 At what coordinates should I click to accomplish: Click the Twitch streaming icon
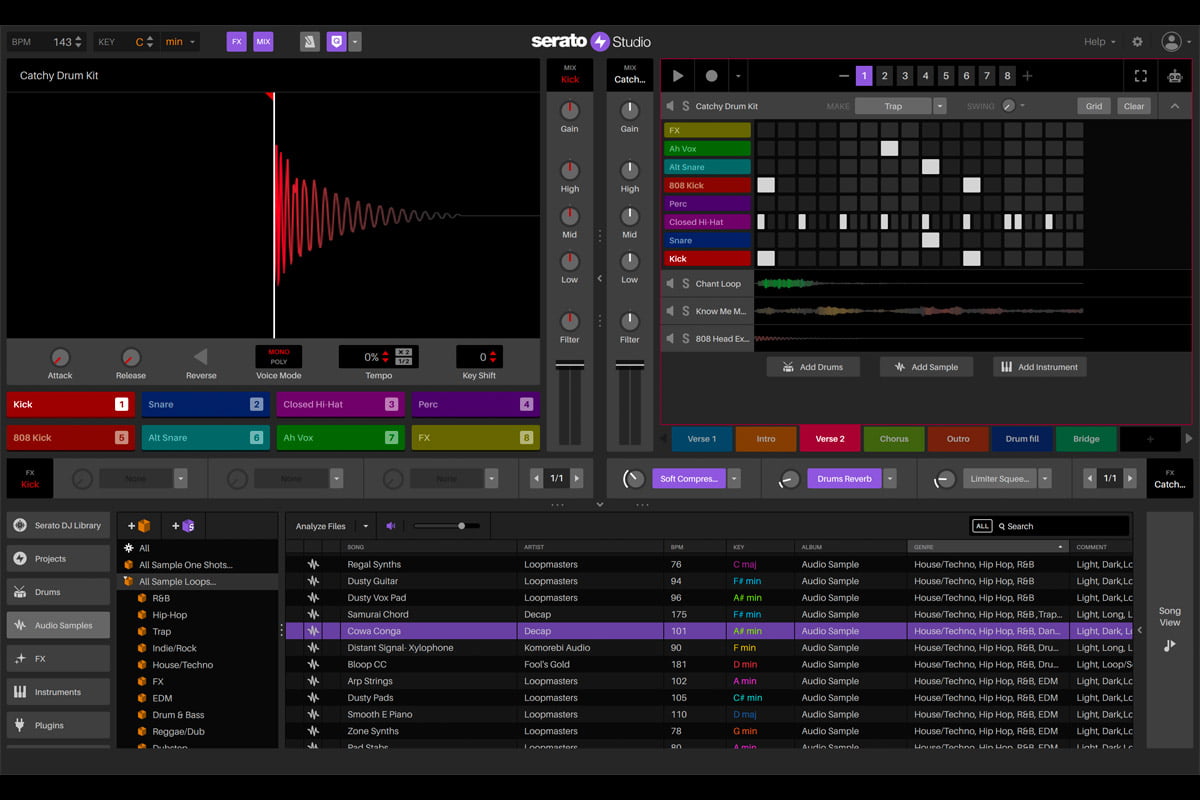point(337,42)
